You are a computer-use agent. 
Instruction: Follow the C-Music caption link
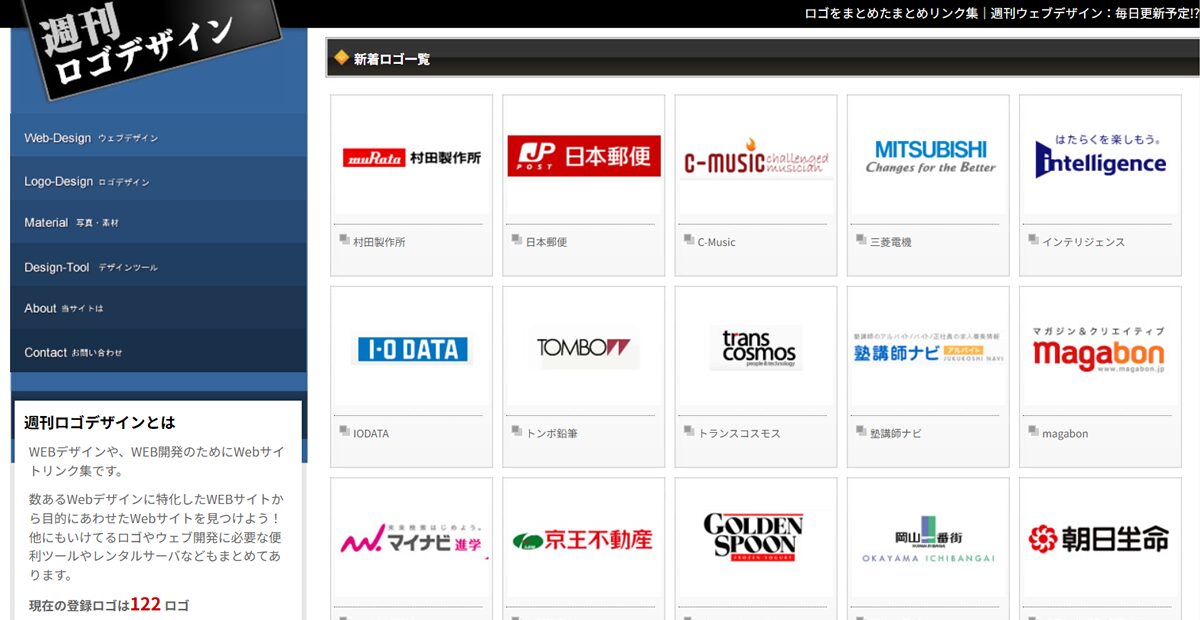716,242
